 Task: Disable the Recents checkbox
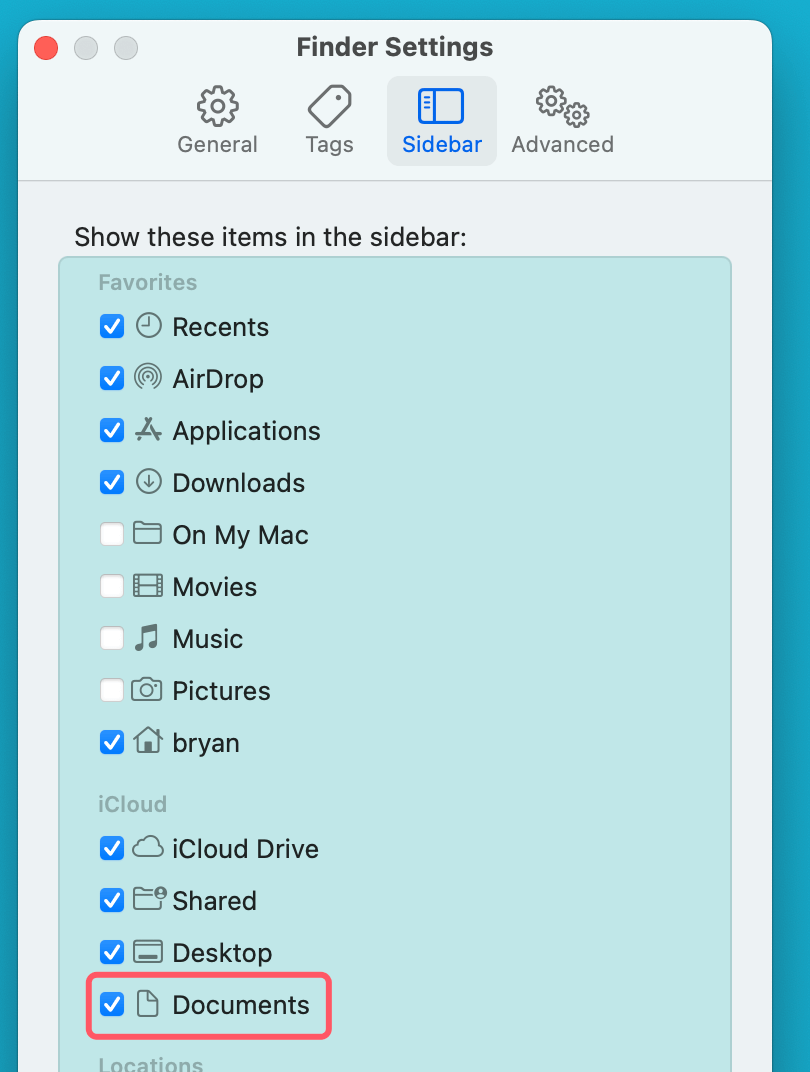[111, 326]
